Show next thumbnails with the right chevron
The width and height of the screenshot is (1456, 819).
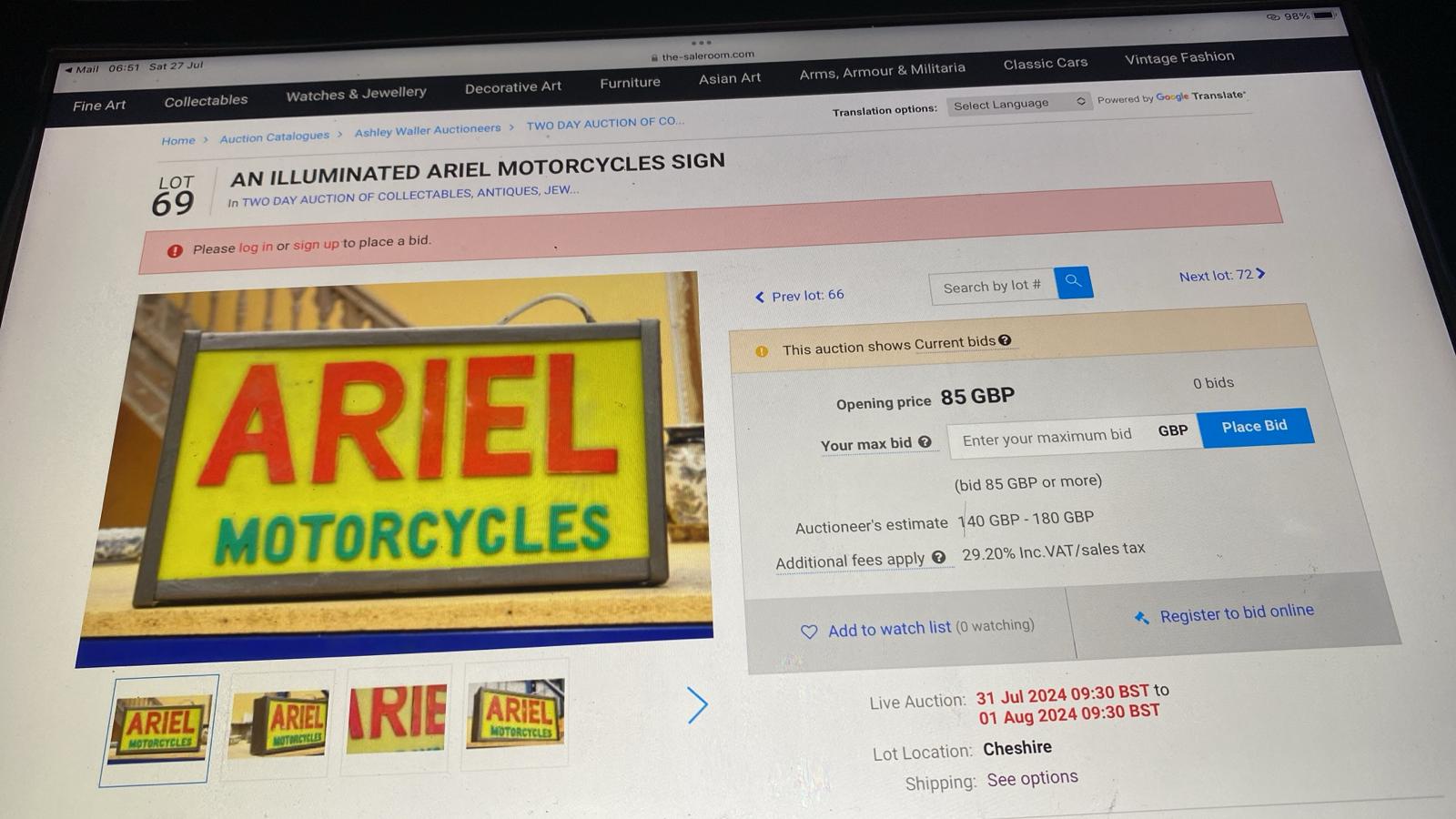pos(697,705)
